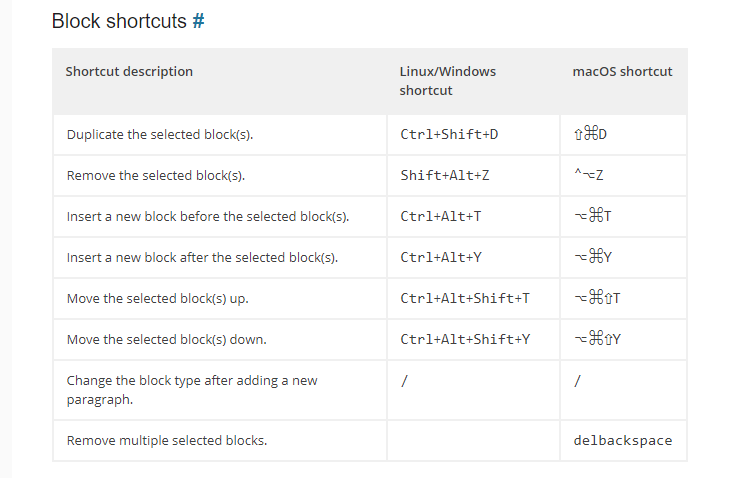Click the ⌥⌘⇧T macOS shortcut symbol

(597, 298)
